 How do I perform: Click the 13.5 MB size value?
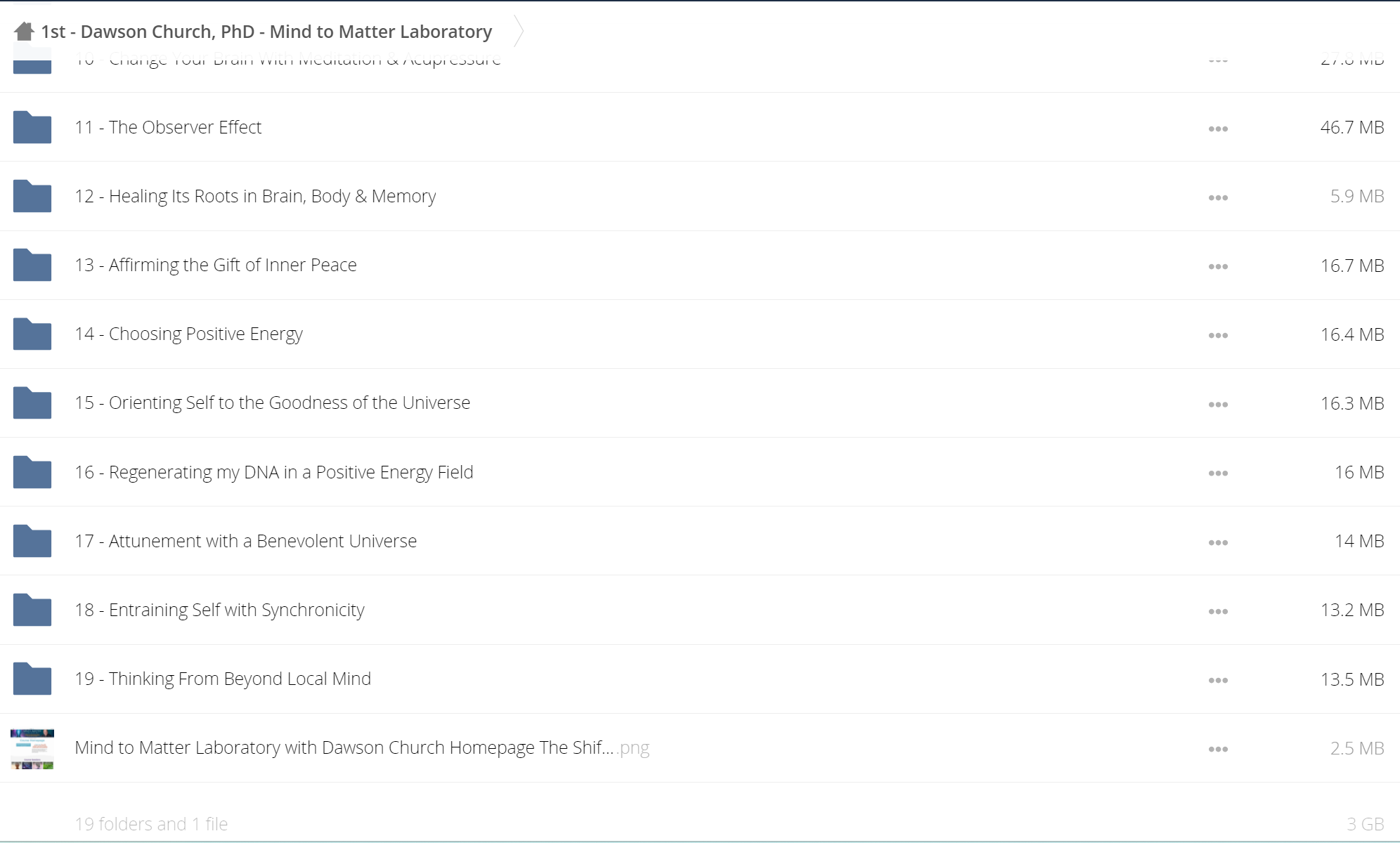pyautogui.click(x=1352, y=679)
